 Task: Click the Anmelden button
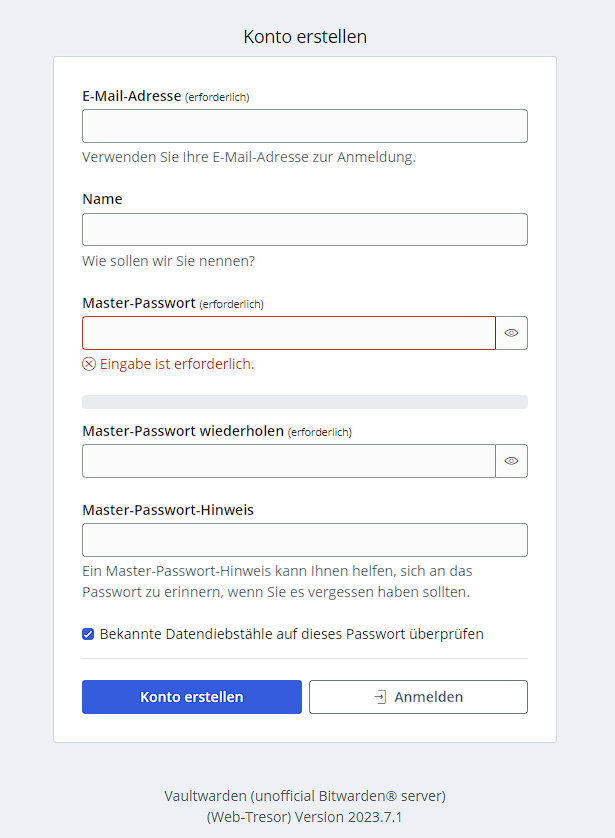pos(418,697)
